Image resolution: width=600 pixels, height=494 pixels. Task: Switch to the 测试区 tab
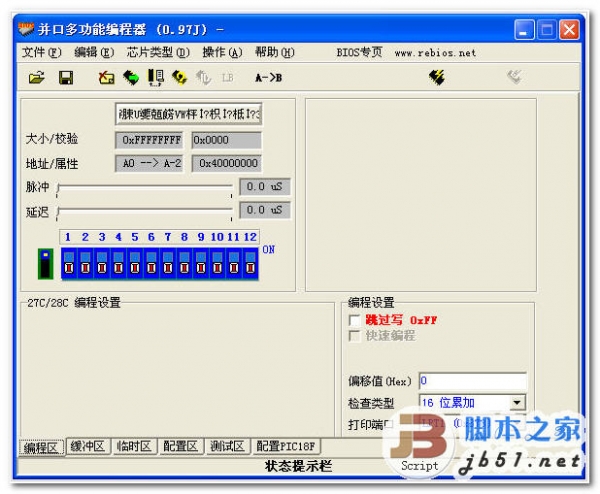pos(227,446)
